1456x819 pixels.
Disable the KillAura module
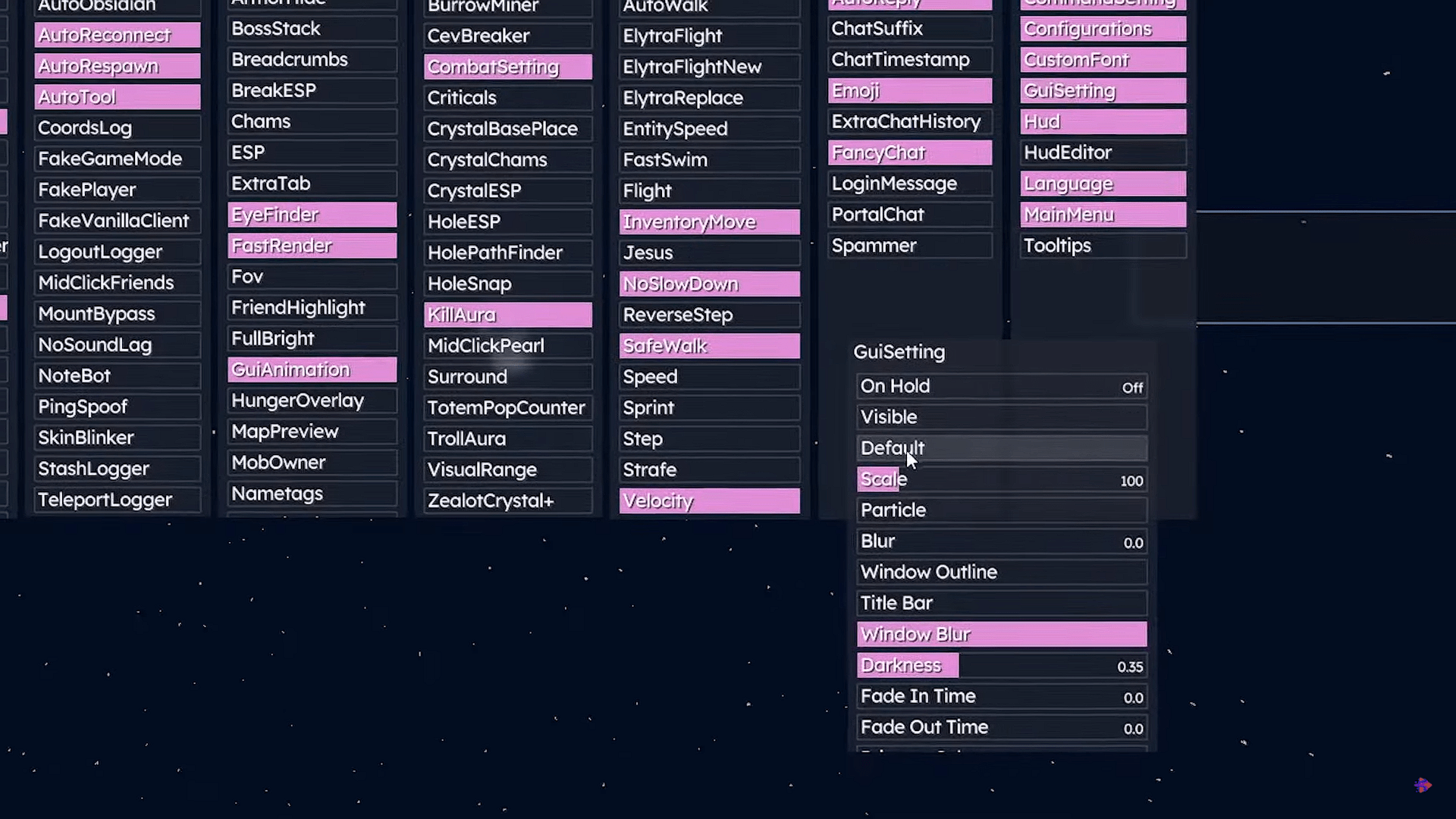coord(507,315)
